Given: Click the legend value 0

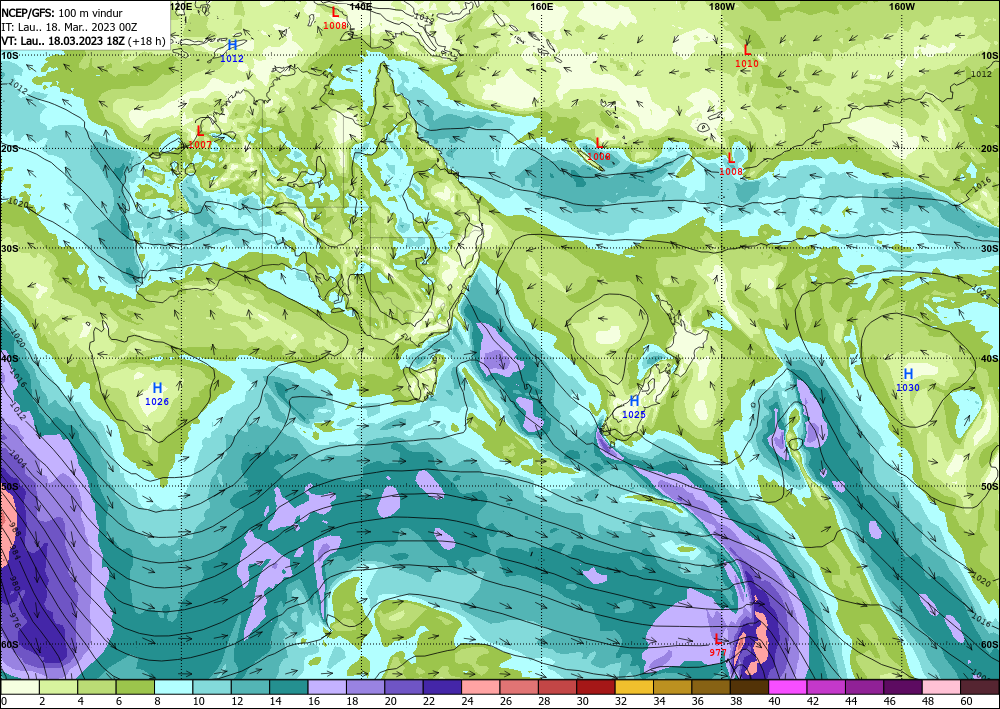Looking at the screenshot, I should 4,702.
